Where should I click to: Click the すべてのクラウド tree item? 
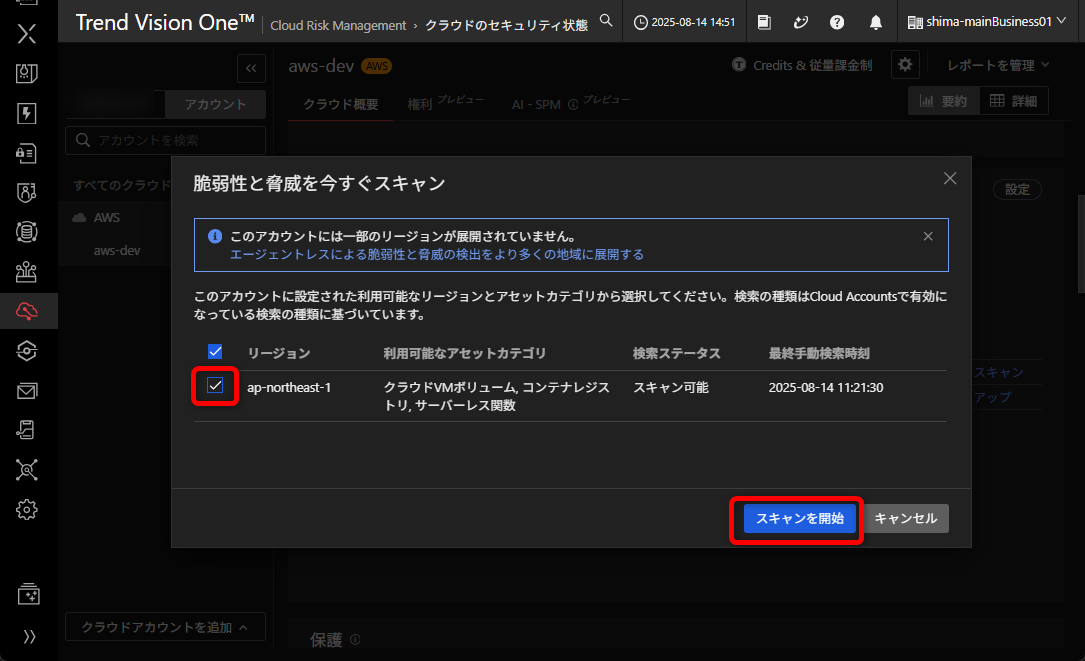122,185
